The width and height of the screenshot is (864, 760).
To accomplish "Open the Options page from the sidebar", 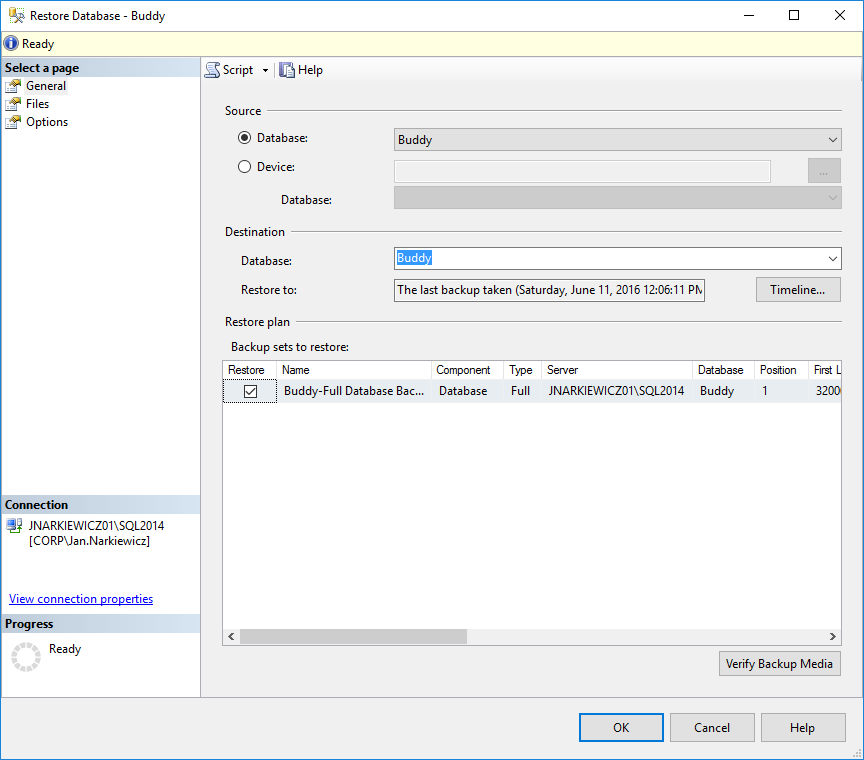I will (x=45, y=121).
